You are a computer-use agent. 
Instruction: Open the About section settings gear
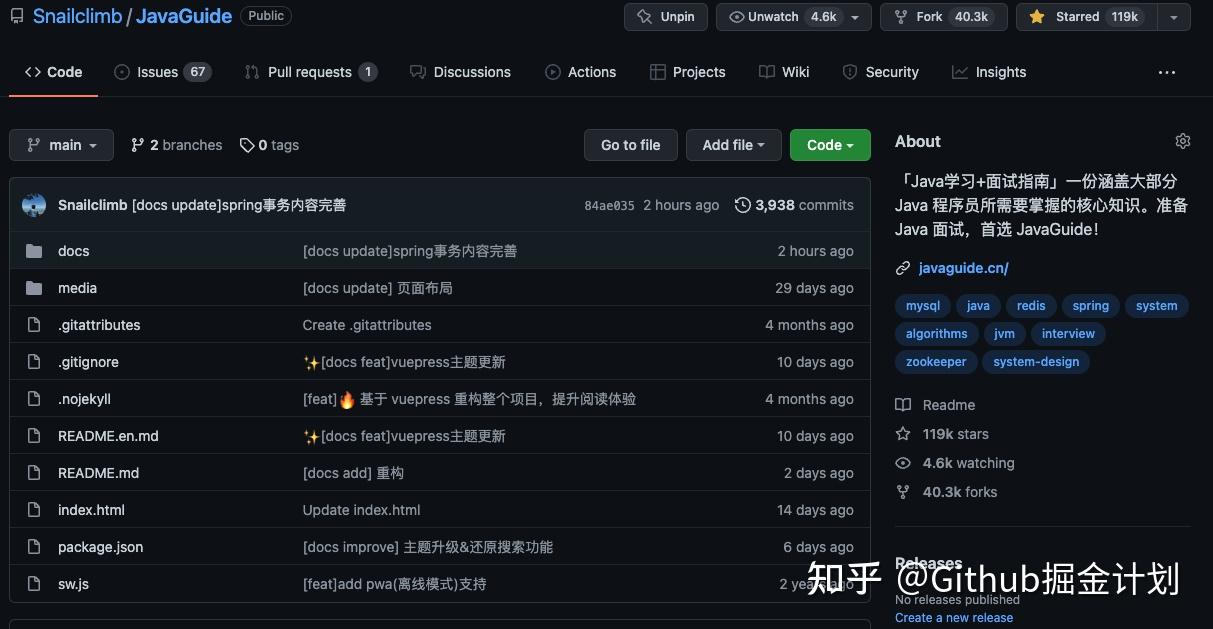(1183, 141)
